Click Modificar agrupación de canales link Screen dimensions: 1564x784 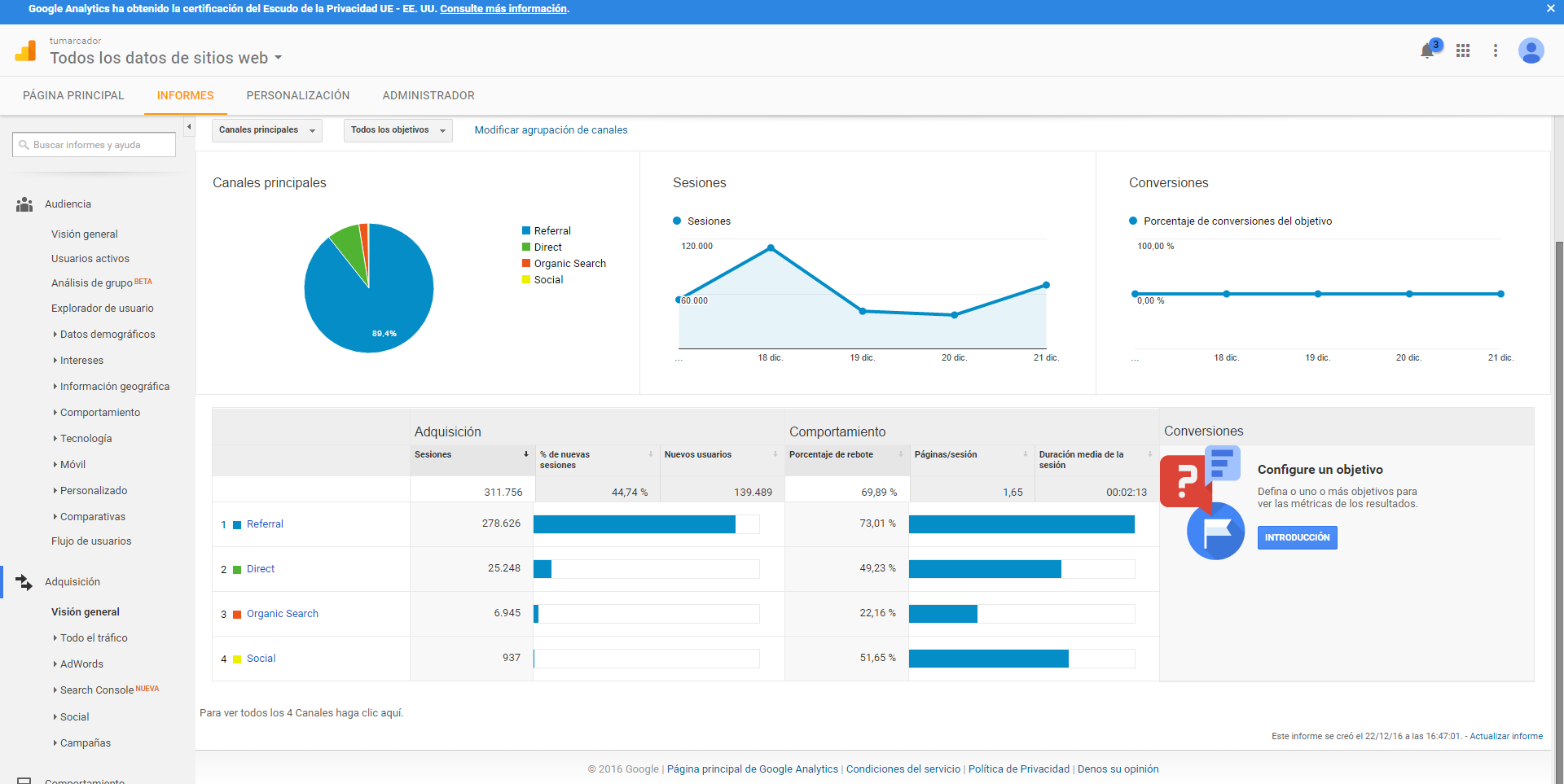tap(551, 130)
